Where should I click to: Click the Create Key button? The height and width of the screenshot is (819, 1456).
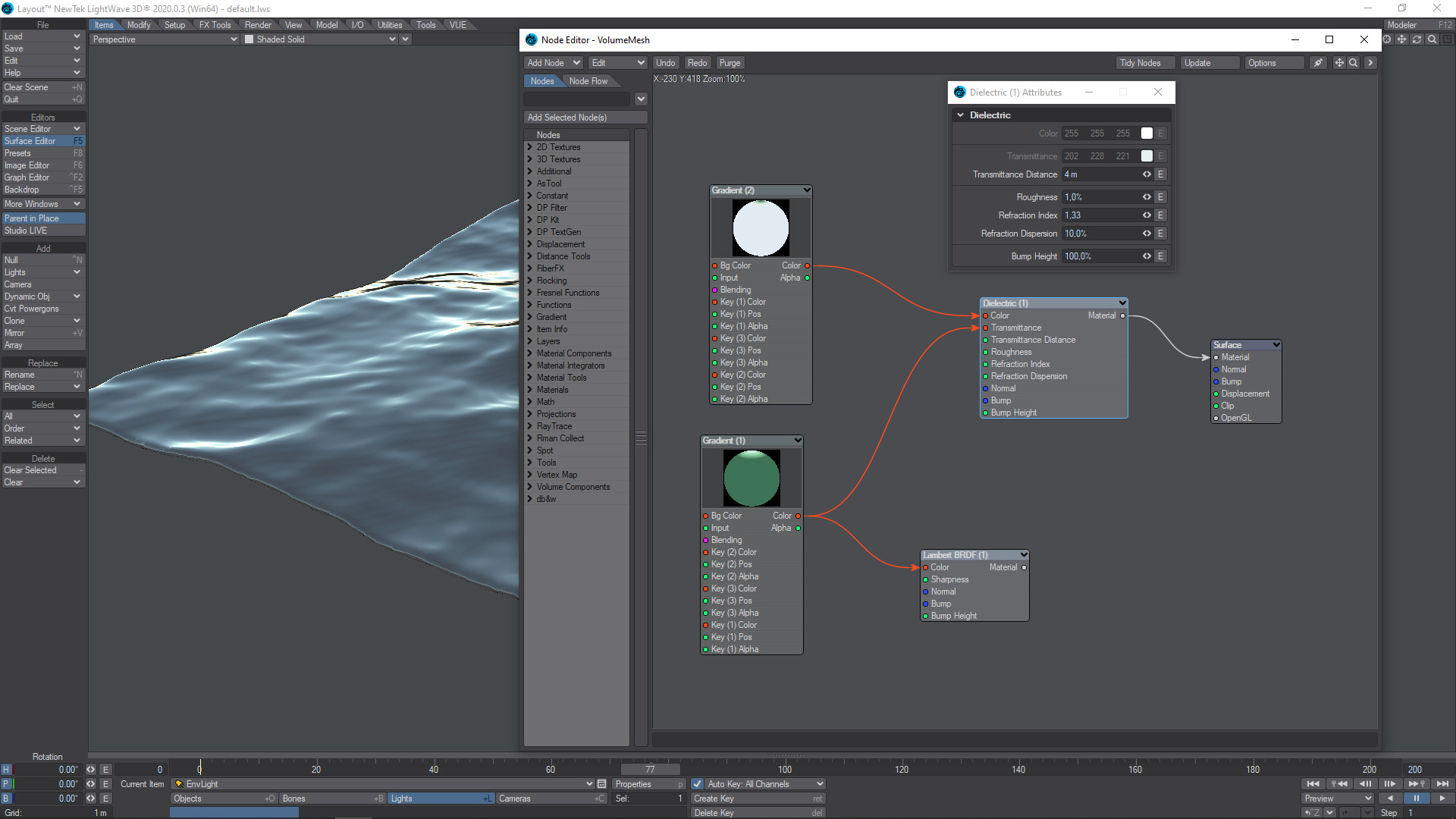point(757,799)
